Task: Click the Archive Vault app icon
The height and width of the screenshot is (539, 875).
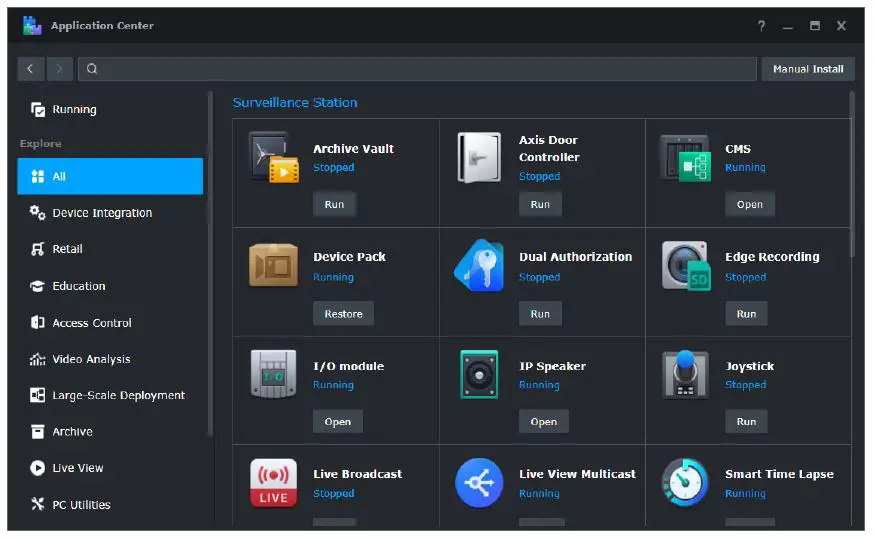Action: click(x=273, y=157)
